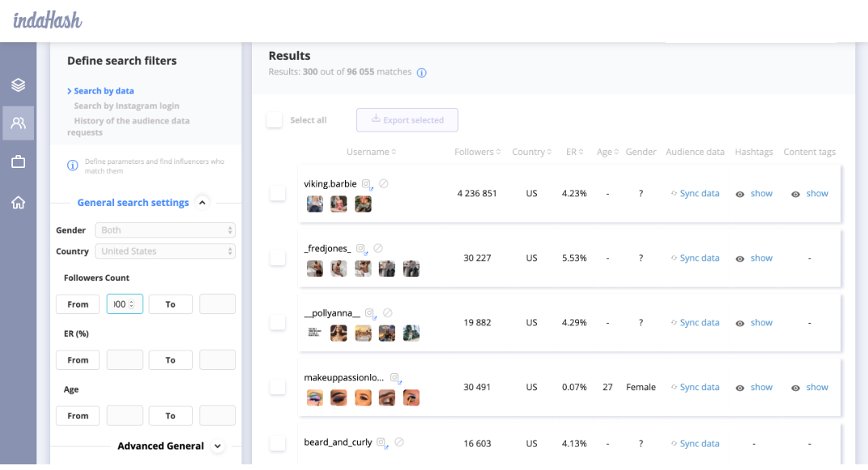Image resolution: width=868 pixels, height=470 pixels.
Task: Click block icon next to _fredjones_
Action: pyautogui.click(x=378, y=248)
